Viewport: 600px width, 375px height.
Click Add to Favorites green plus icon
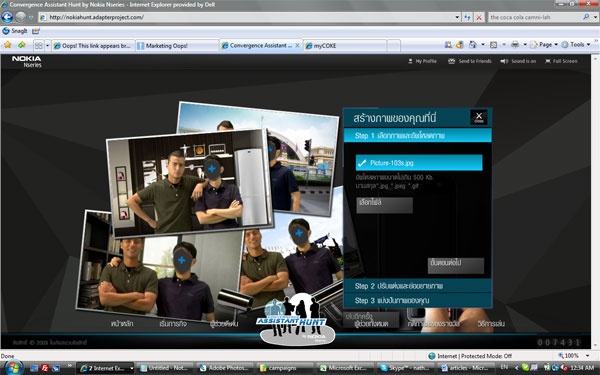point(21,45)
